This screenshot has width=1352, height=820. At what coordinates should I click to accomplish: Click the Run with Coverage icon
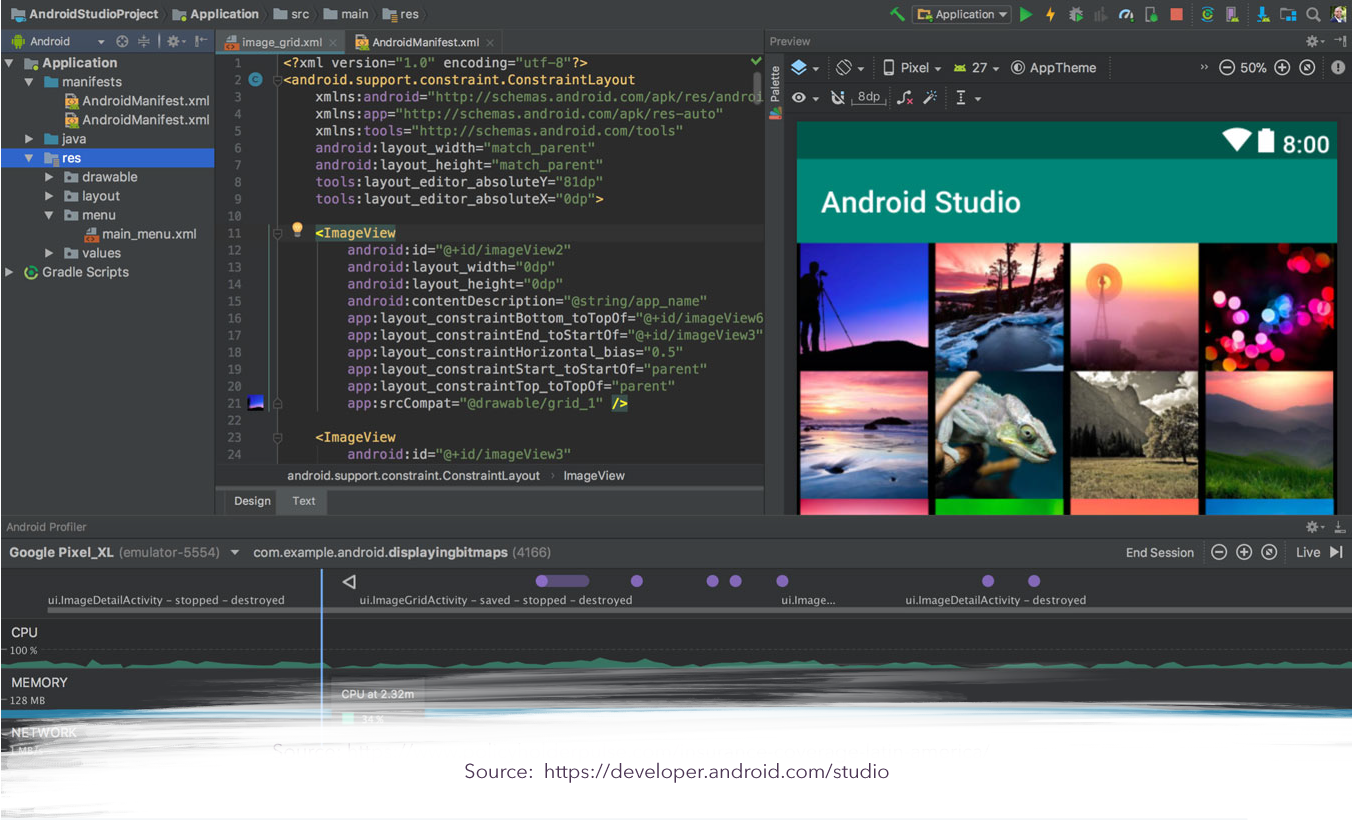[1101, 14]
